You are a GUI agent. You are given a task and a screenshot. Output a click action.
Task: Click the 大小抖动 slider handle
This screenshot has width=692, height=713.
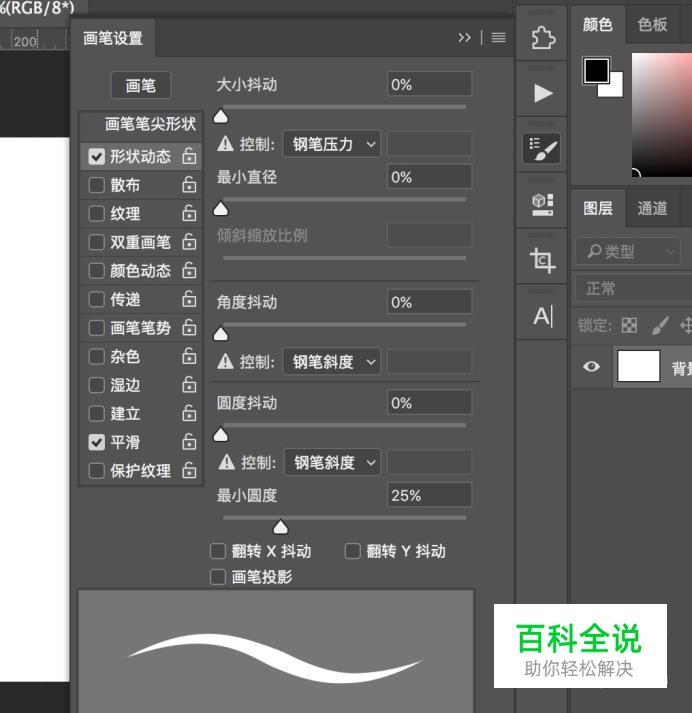[221, 117]
